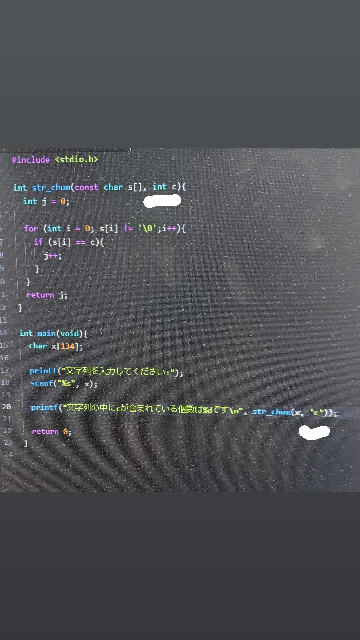Screen dimensions: 360x640
Task: Click line number 22 in the gutter
Action: [x=7, y=430]
